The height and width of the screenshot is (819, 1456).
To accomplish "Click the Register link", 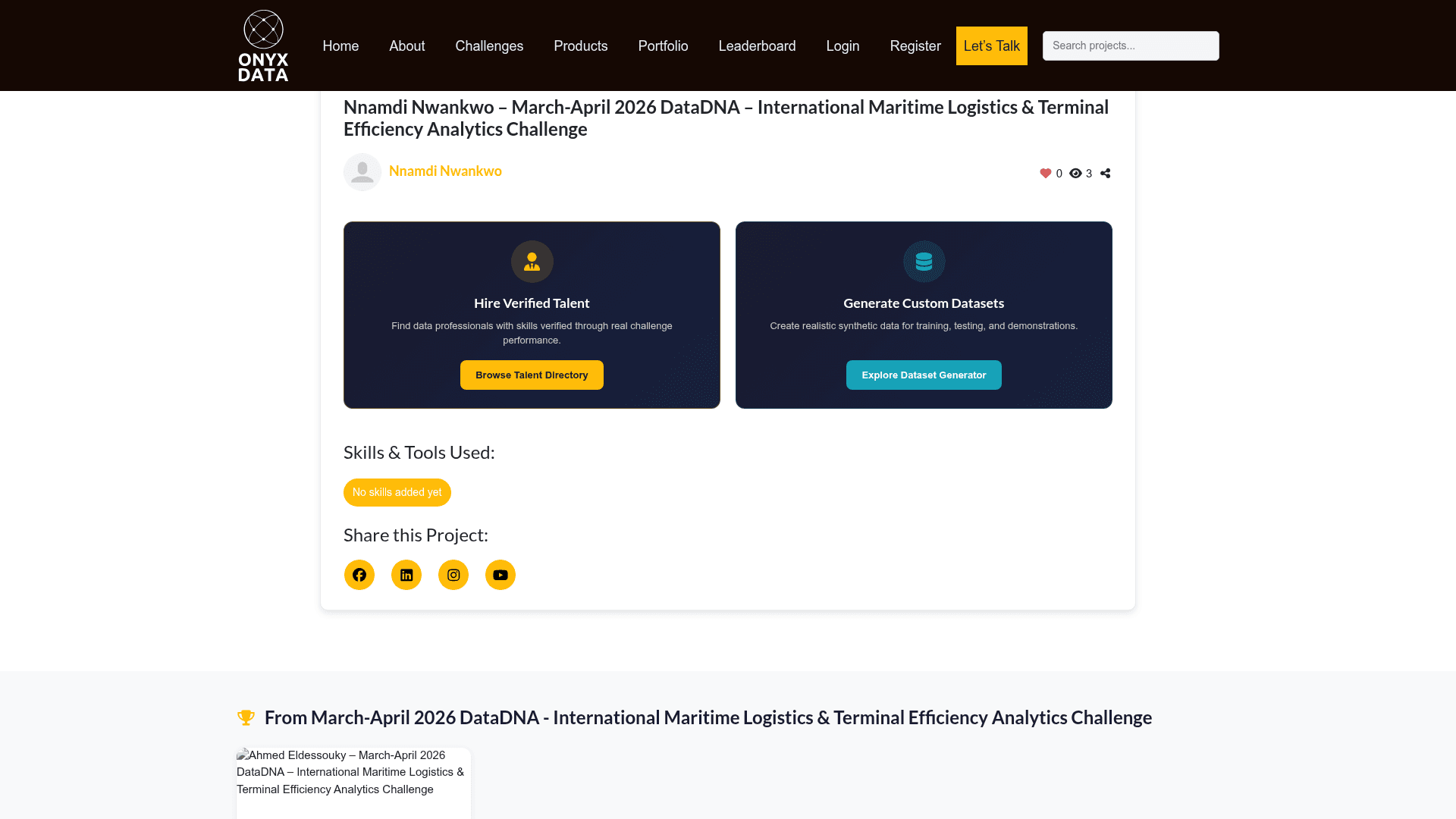I will click(x=915, y=45).
